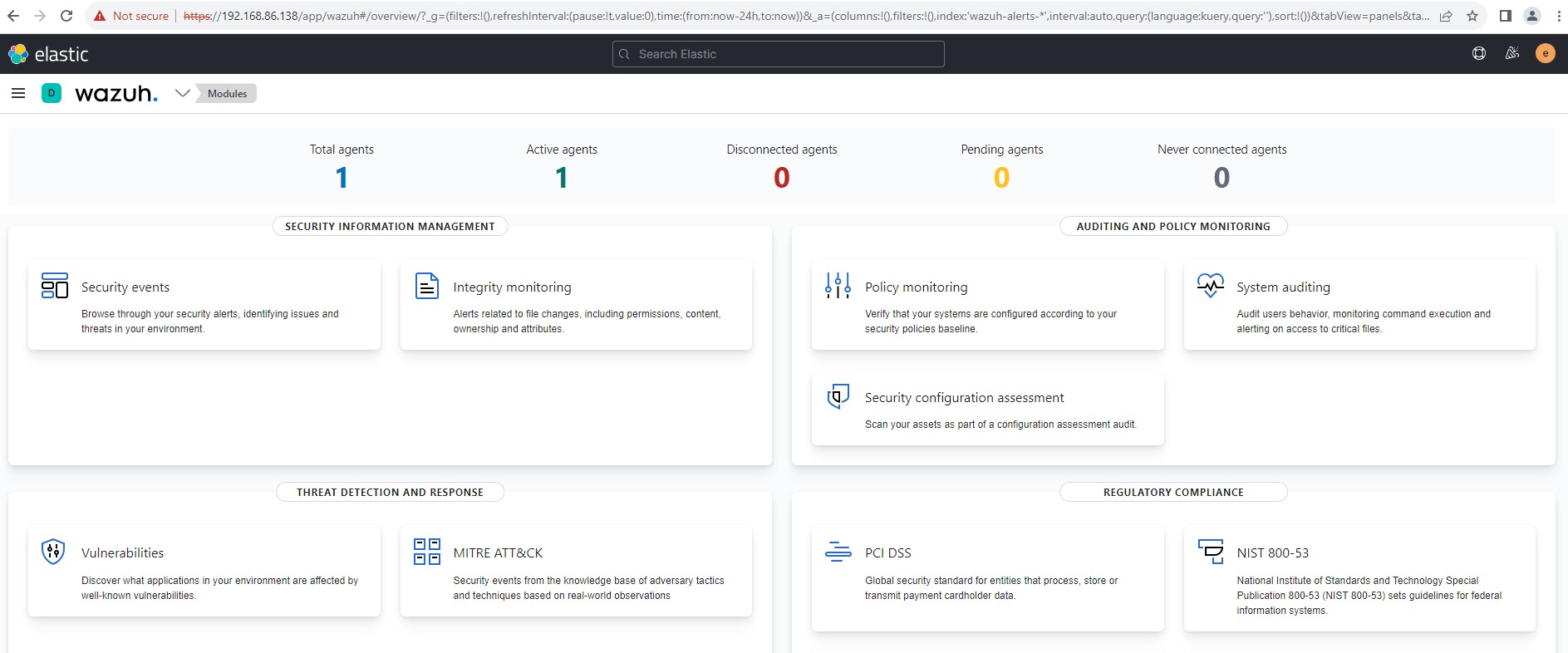This screenshot has height=653, width=1568.
Task: Click 'Scan your assets' description text
Action: 1000,425
